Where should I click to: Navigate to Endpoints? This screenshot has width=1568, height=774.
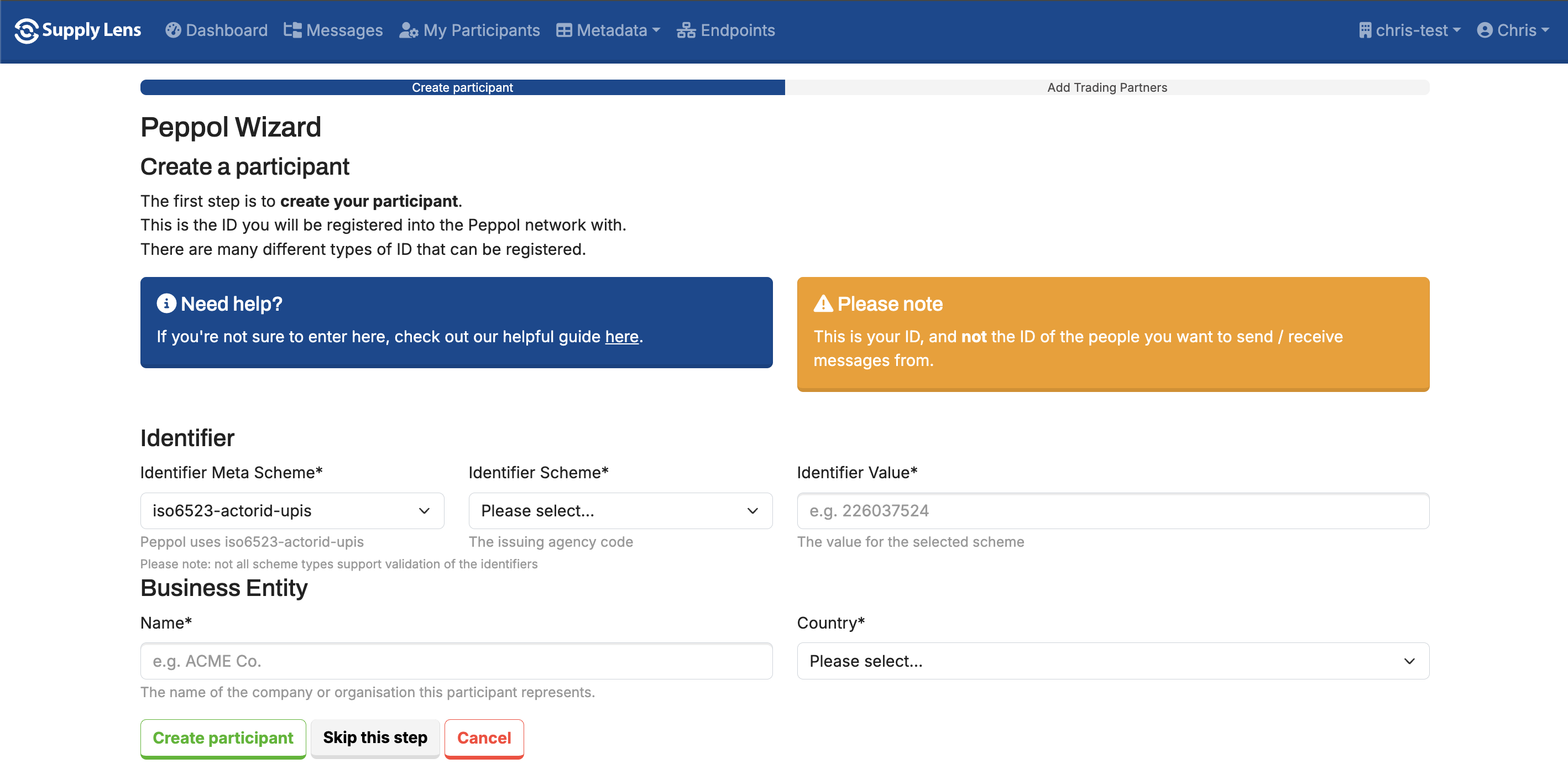point(725,30)
